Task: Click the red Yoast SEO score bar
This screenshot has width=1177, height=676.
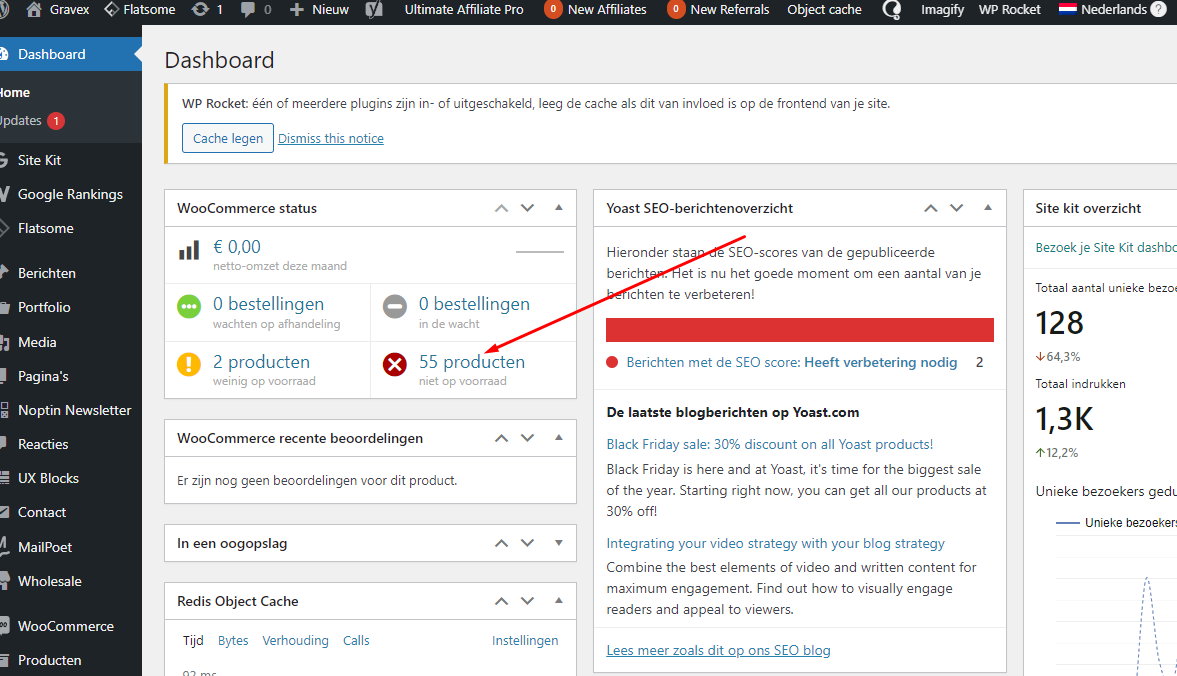Action: point(799,330)
